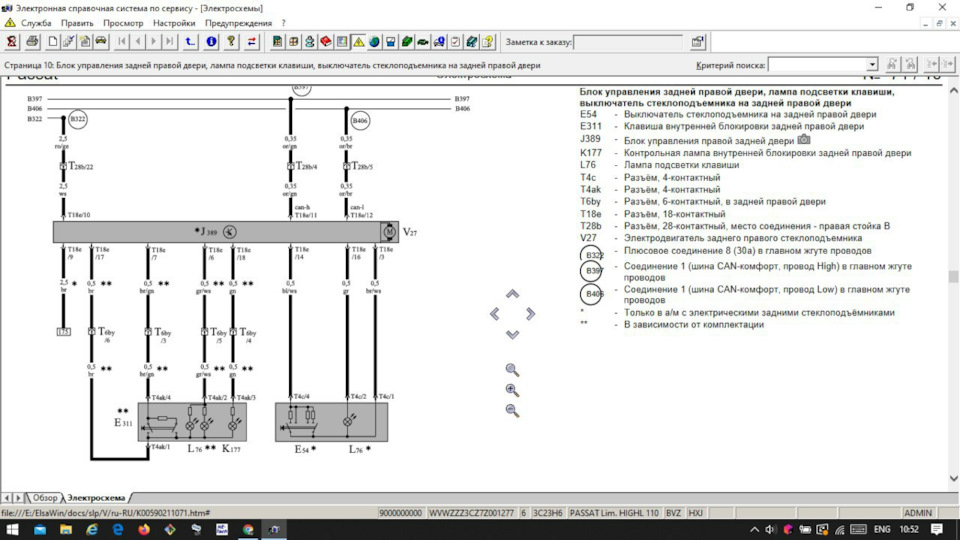Click the legend line starting with K177
Viewport: 960px width, 540px height.
pos(746,153)
